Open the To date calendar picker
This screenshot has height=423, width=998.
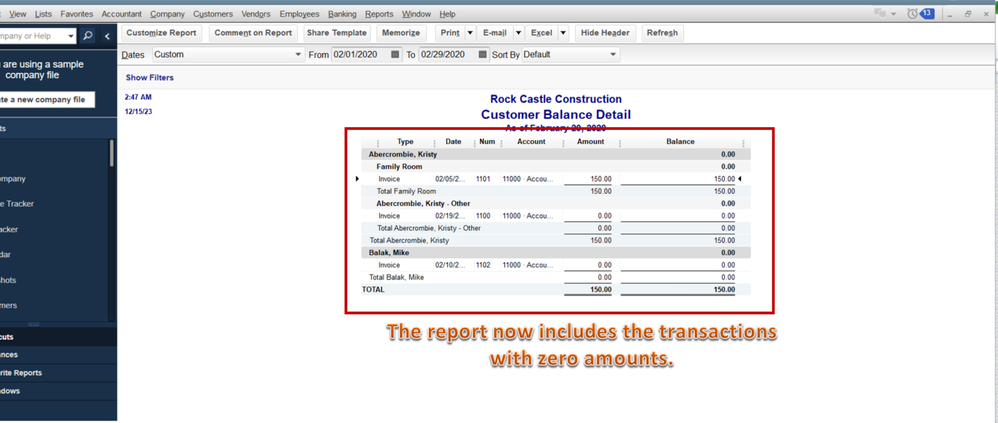482,55
